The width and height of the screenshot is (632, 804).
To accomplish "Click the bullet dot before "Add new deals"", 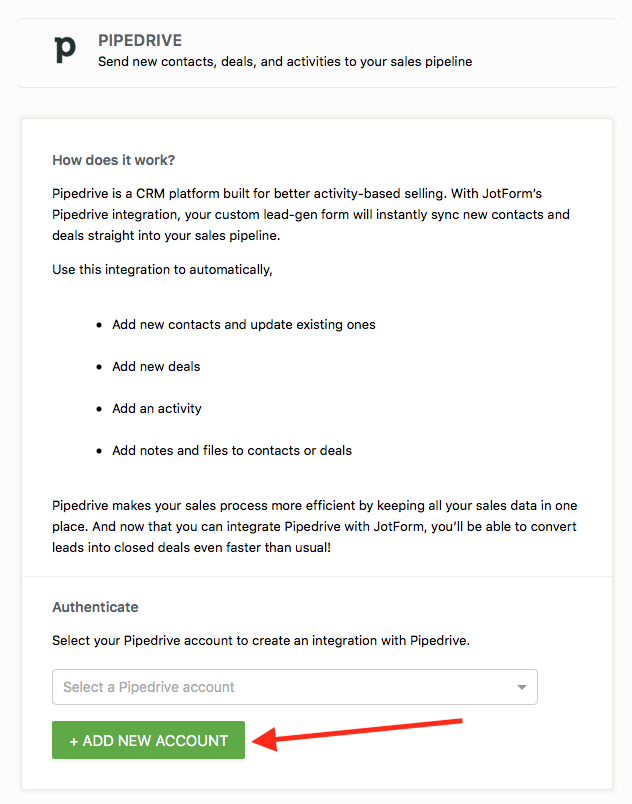I will pyautogui.click(x=99, y=367).
